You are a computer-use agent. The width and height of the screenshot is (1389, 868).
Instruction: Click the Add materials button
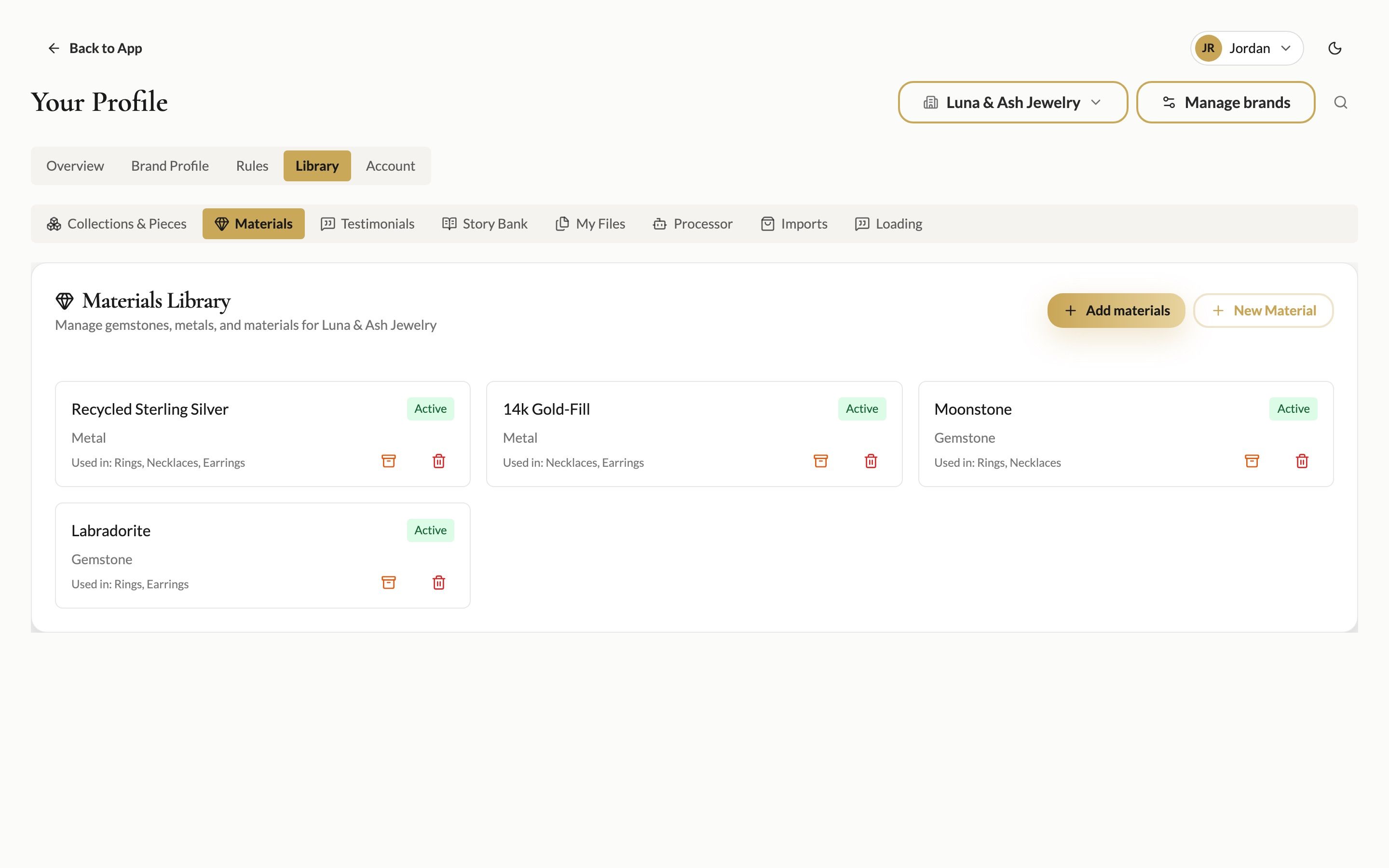coord(1116,311)
